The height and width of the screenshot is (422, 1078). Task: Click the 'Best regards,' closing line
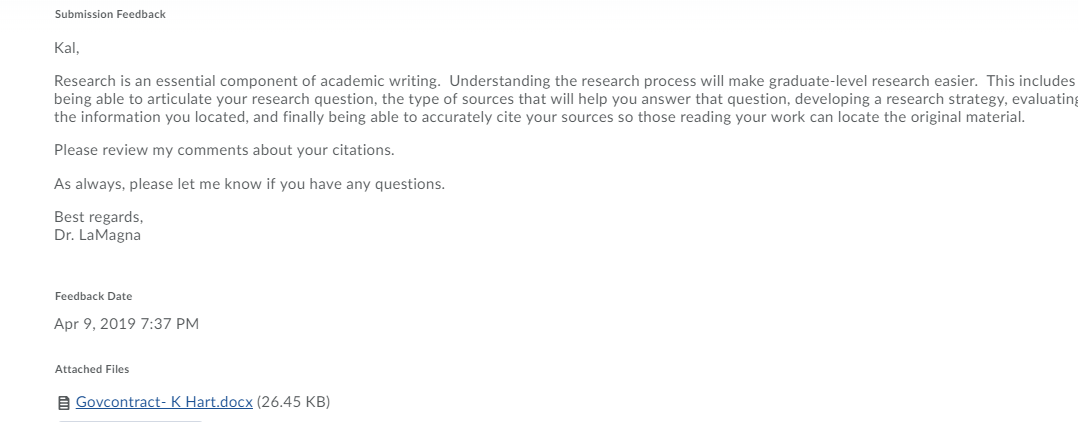tap(99, 217)
